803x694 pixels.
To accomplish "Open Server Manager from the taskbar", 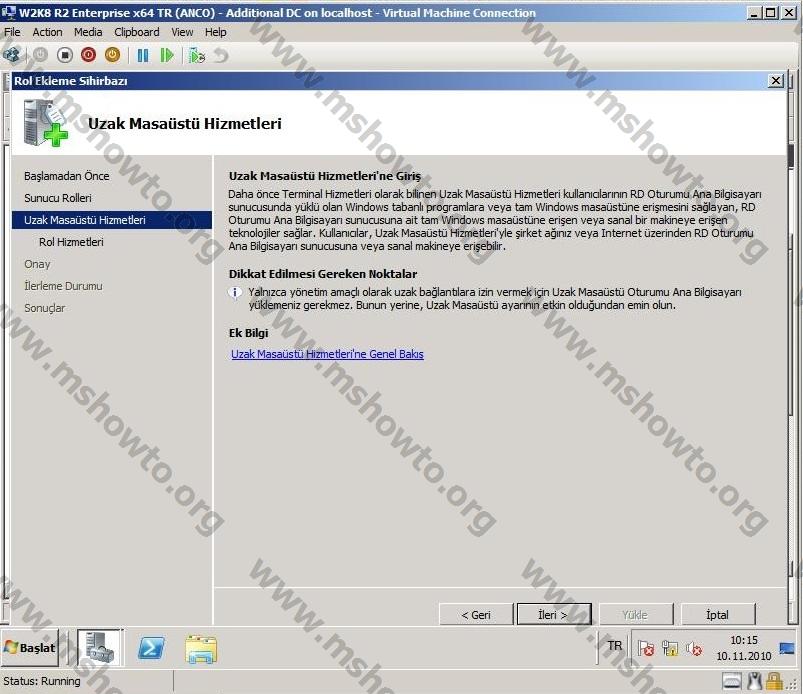I will [x=100, y=648].
